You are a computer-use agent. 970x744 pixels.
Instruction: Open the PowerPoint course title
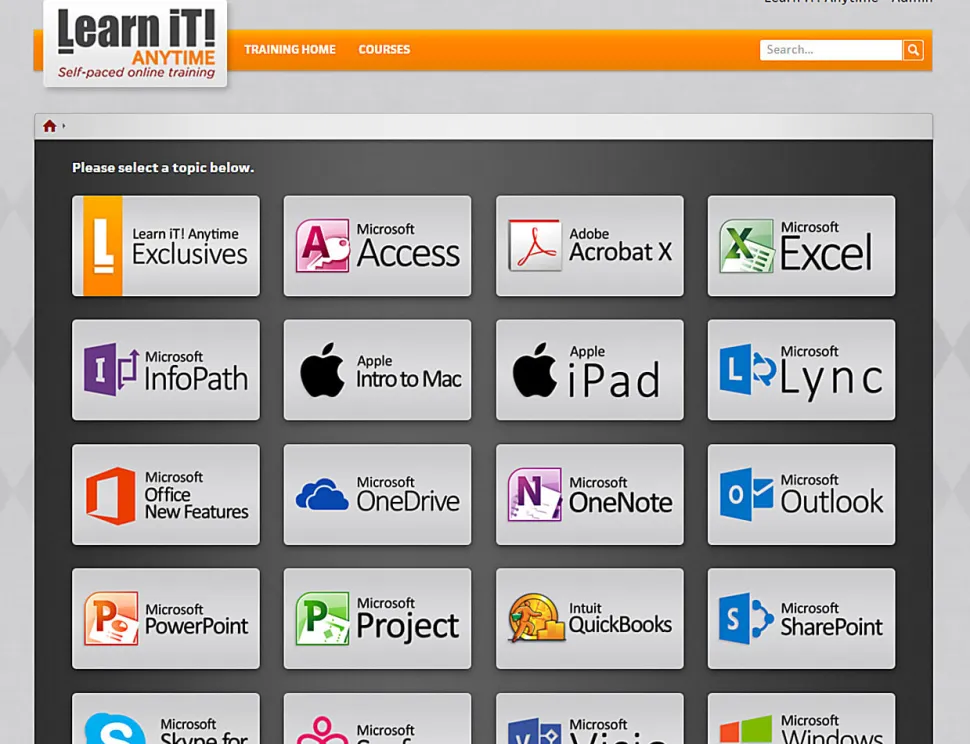[x=197, y=626]
